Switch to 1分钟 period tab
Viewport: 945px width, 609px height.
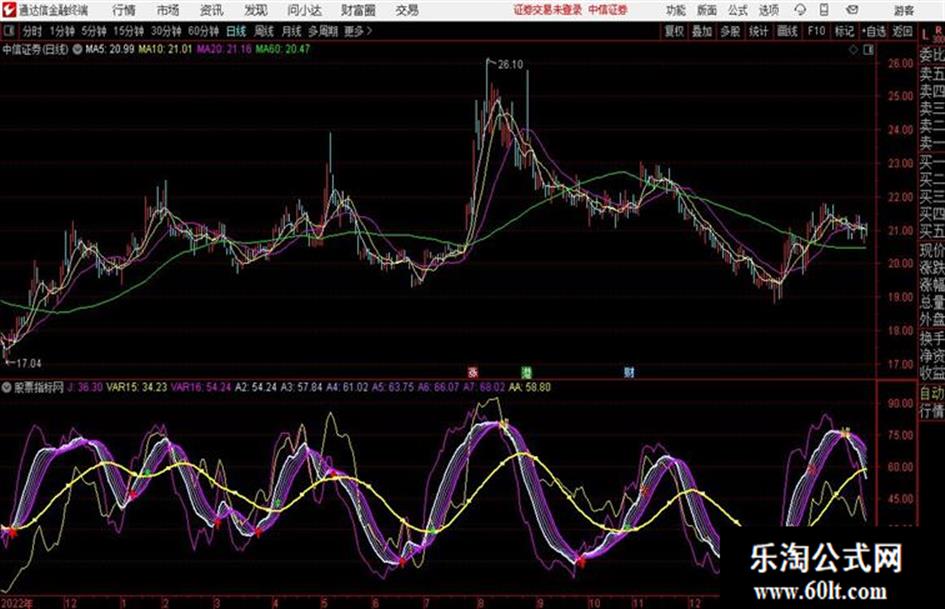[62, 31]
